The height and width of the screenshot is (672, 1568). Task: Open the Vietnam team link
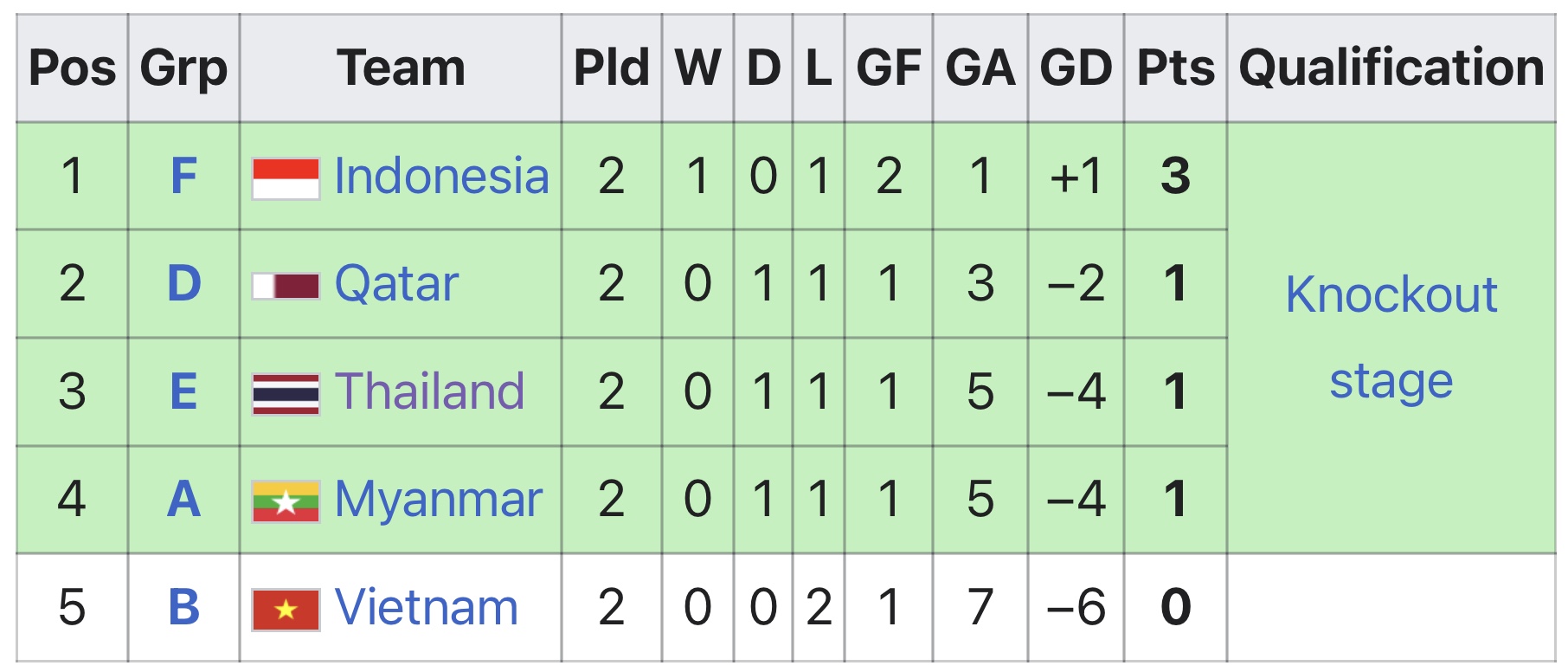pos(426,607)
